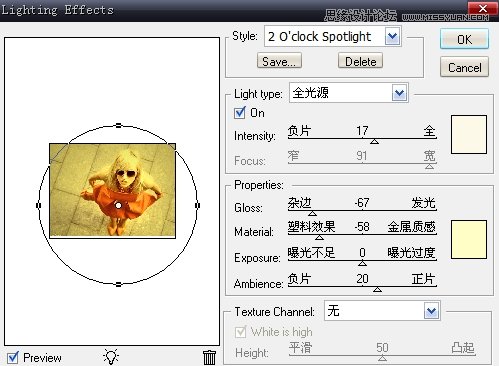
Task: Click the Exposure slider thumb
Action: pyautogui.click(x=362, y=263)
